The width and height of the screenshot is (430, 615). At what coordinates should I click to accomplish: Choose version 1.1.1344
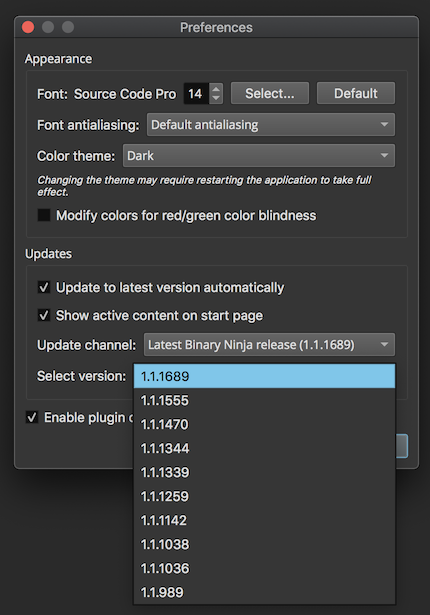coord(264,448)
